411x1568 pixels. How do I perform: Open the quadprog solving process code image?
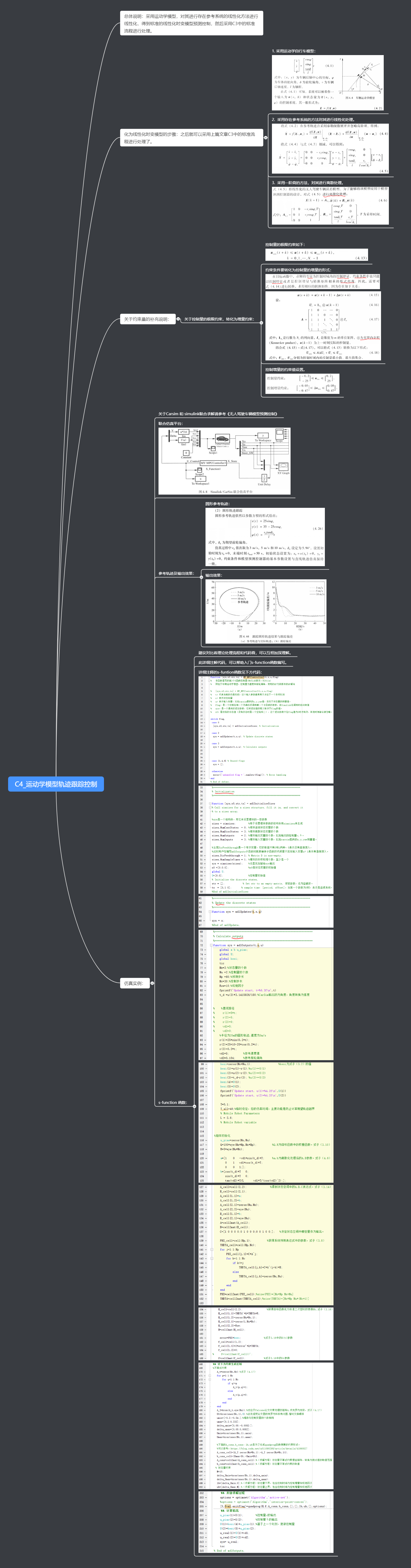[266, 1522]
